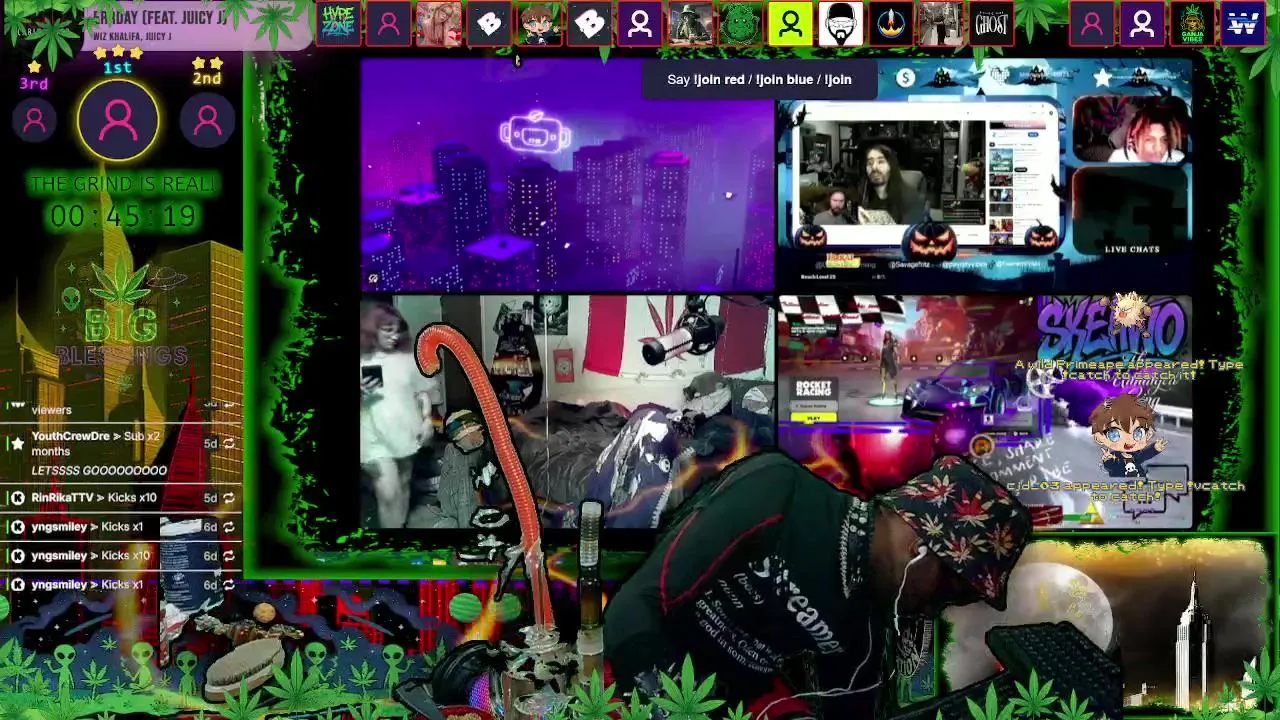
Task: Click the 'viewers' event row text
Action: pyautogui.click(x=51, y=410)
